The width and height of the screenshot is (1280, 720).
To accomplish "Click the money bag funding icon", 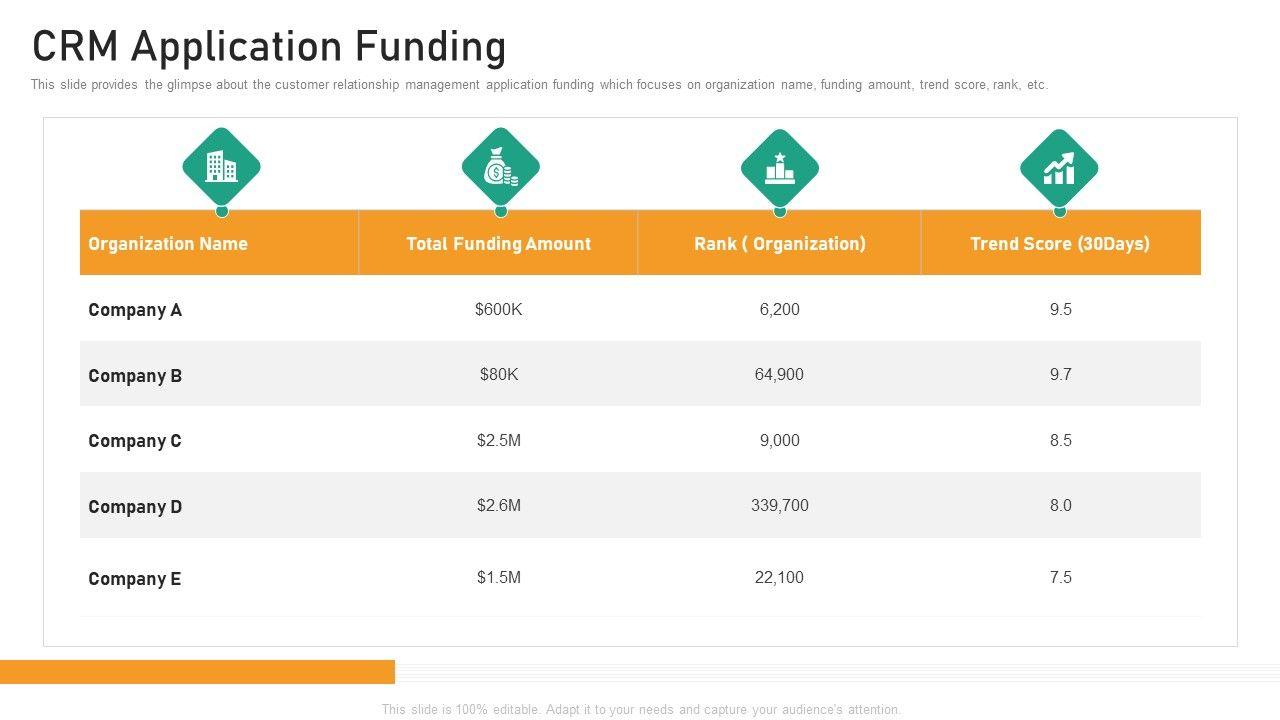I will click(500, 167).
